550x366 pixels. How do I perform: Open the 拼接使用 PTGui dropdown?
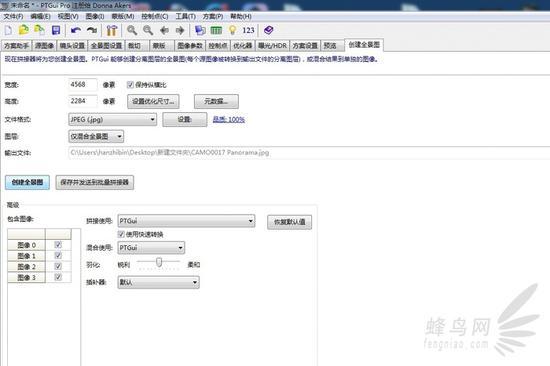click(x=186, y=221)
